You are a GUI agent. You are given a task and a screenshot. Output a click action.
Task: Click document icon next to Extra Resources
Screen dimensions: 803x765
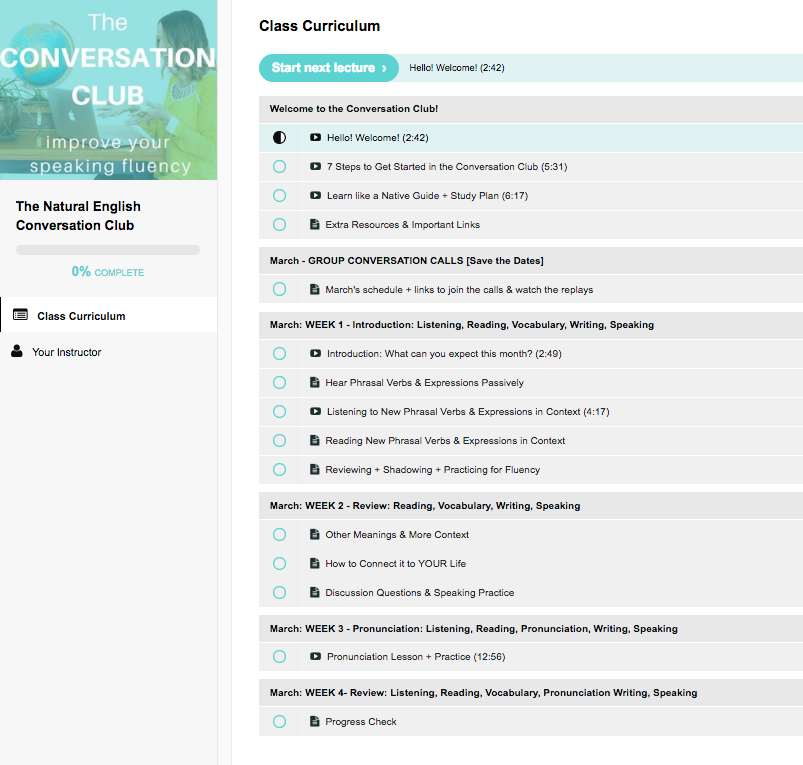point(315,225)
